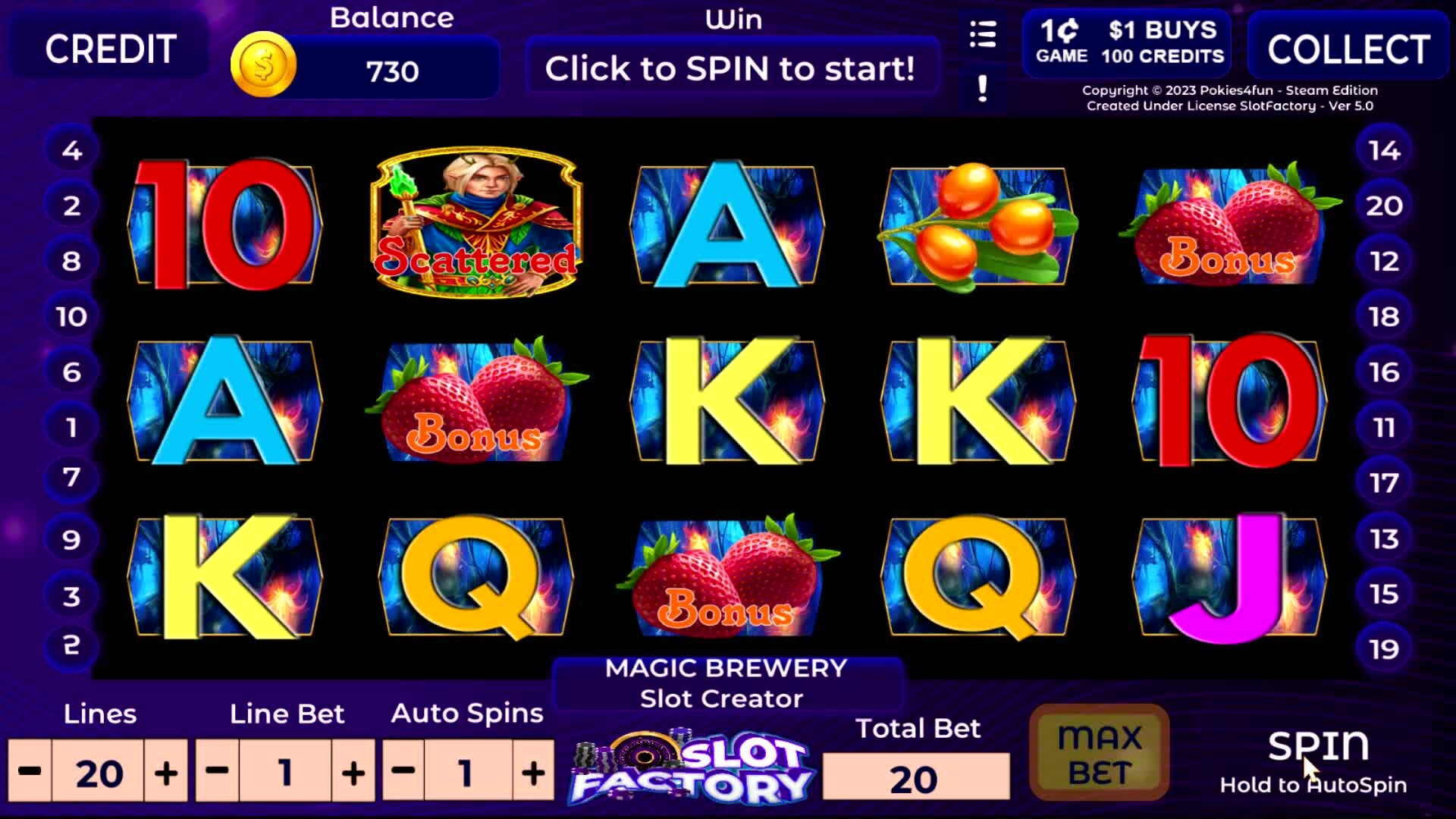Screen dimensions: 1456x819
Task: Increase the number of Lines
Action: pos(166,771)
